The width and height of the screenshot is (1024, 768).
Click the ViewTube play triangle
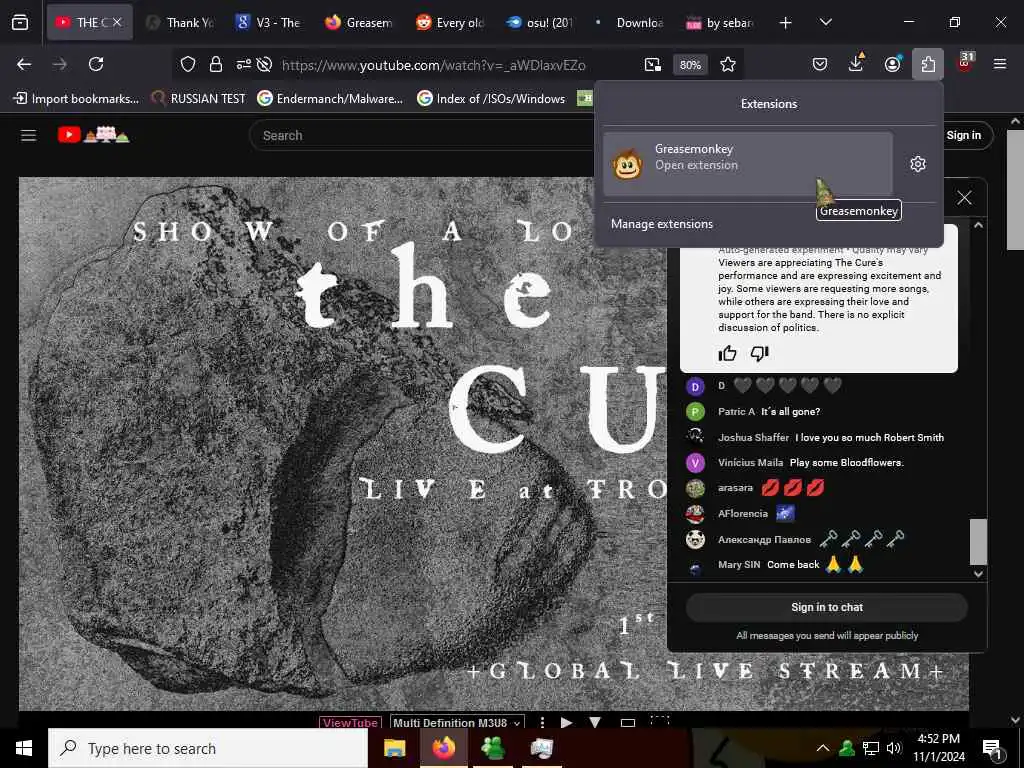[566, 722]
